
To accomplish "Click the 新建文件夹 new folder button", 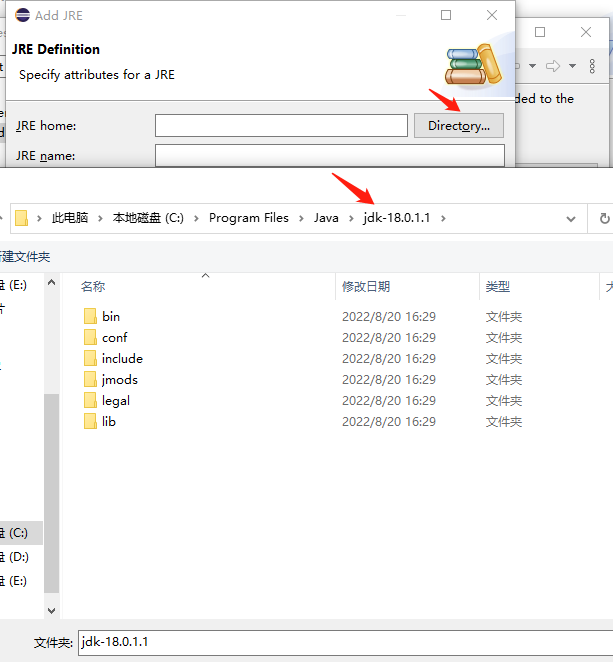I will (x=25, y=257).
